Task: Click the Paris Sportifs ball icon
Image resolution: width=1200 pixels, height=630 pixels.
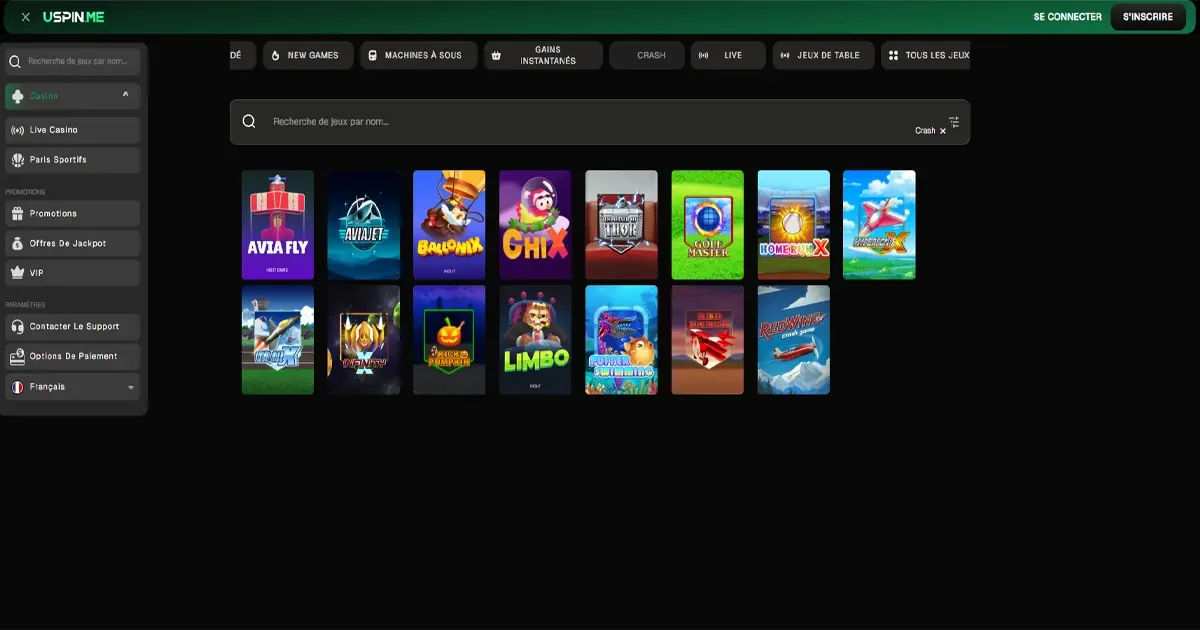Action: pos(17,160)
